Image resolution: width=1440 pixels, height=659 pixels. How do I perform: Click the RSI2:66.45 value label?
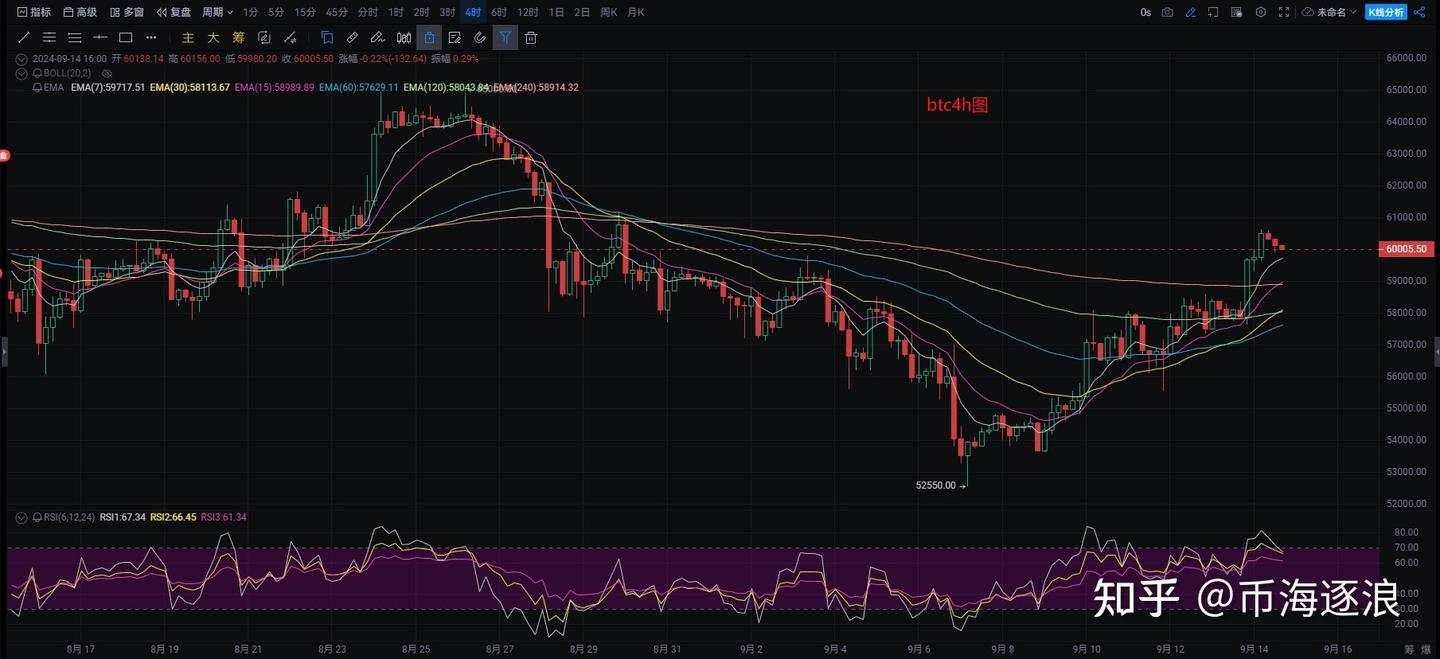[173, 517]
